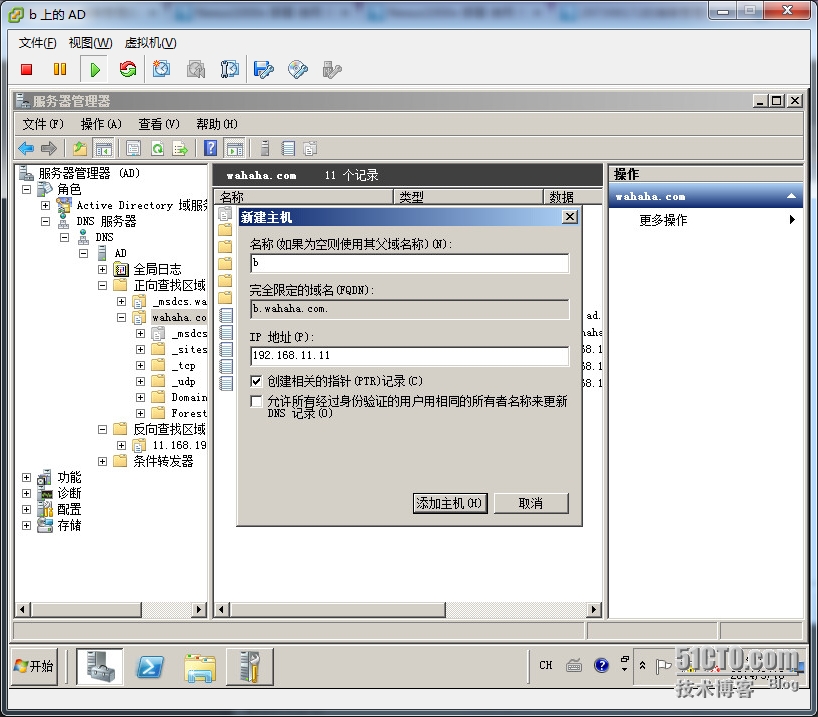Click the new server toolbar icon

click(x=264, y=149)
